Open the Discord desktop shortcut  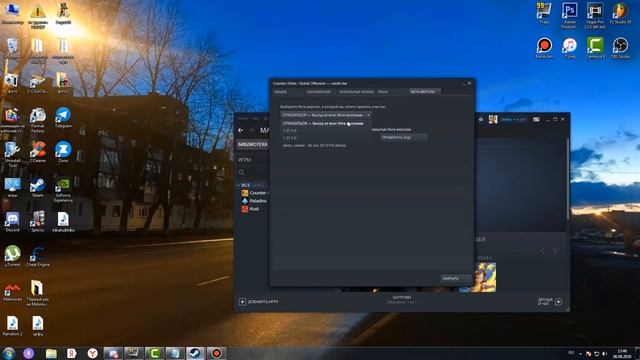pyautogui.click(x=12, y=222)
